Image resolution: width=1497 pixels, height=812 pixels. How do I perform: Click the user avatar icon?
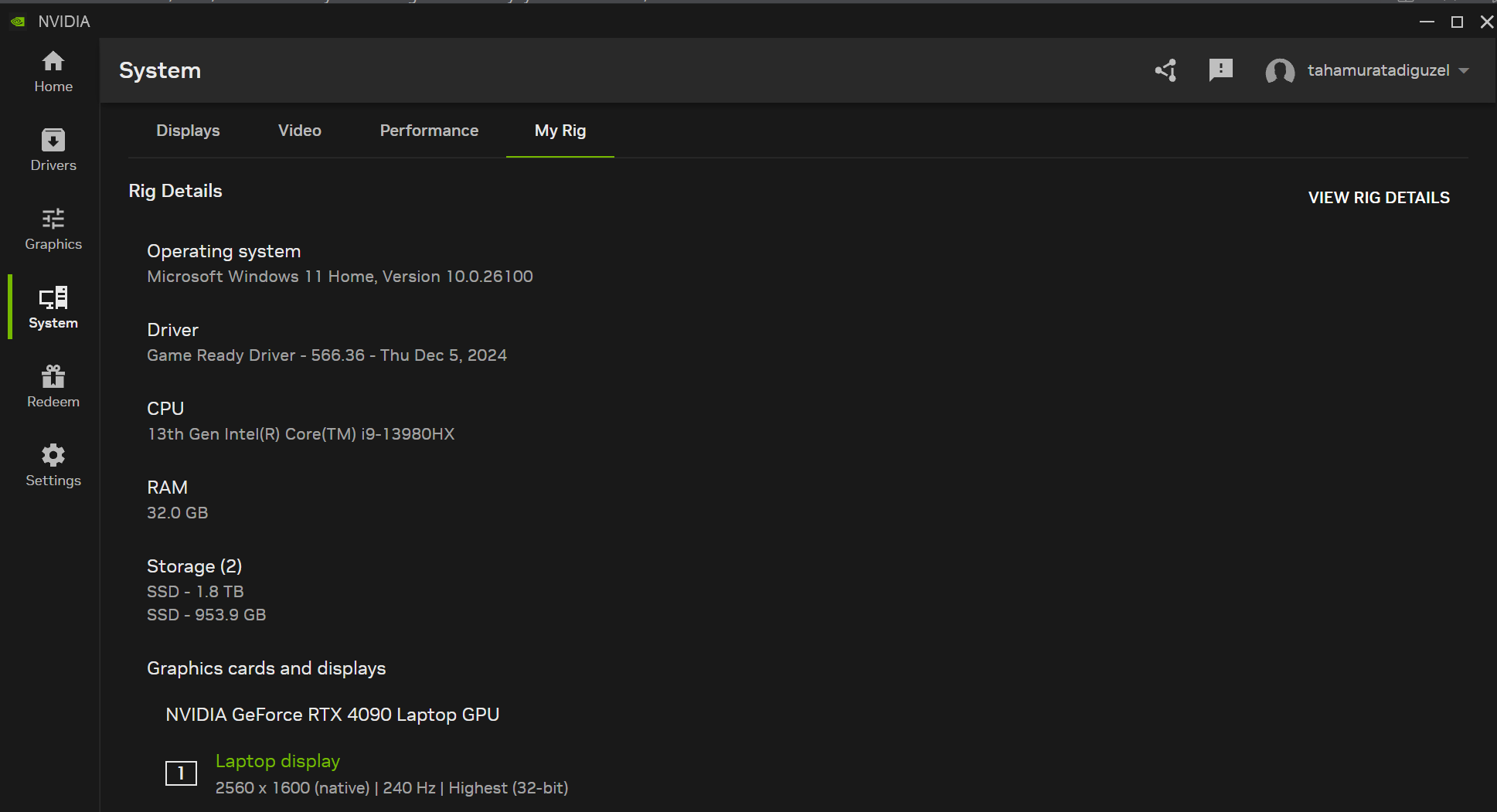[1280, 71]
